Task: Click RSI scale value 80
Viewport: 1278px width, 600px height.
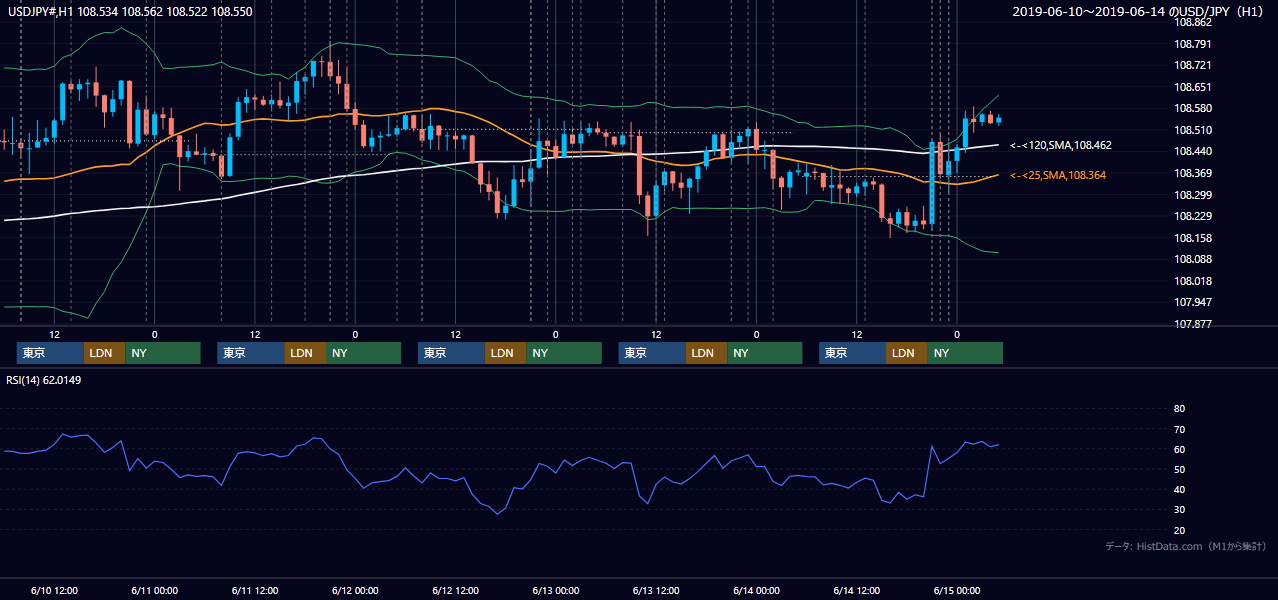Action: [x=1179, y=409]
